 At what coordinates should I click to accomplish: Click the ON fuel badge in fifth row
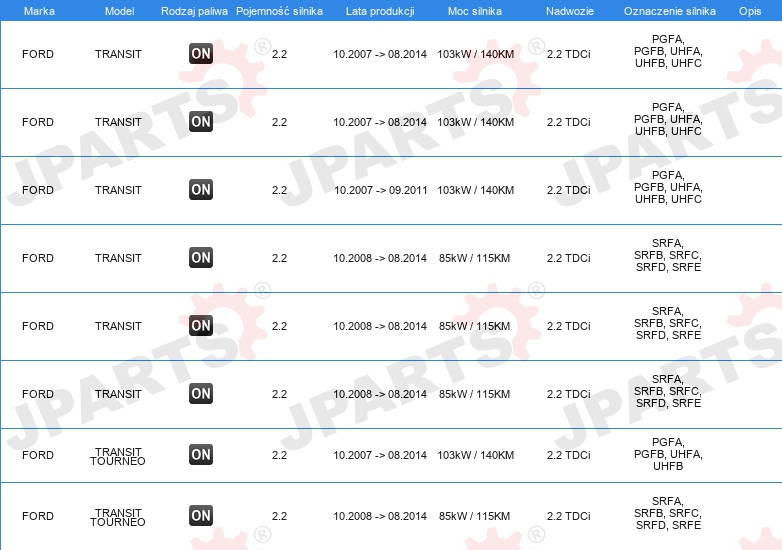pyautogui.click(x=201, y=326)
